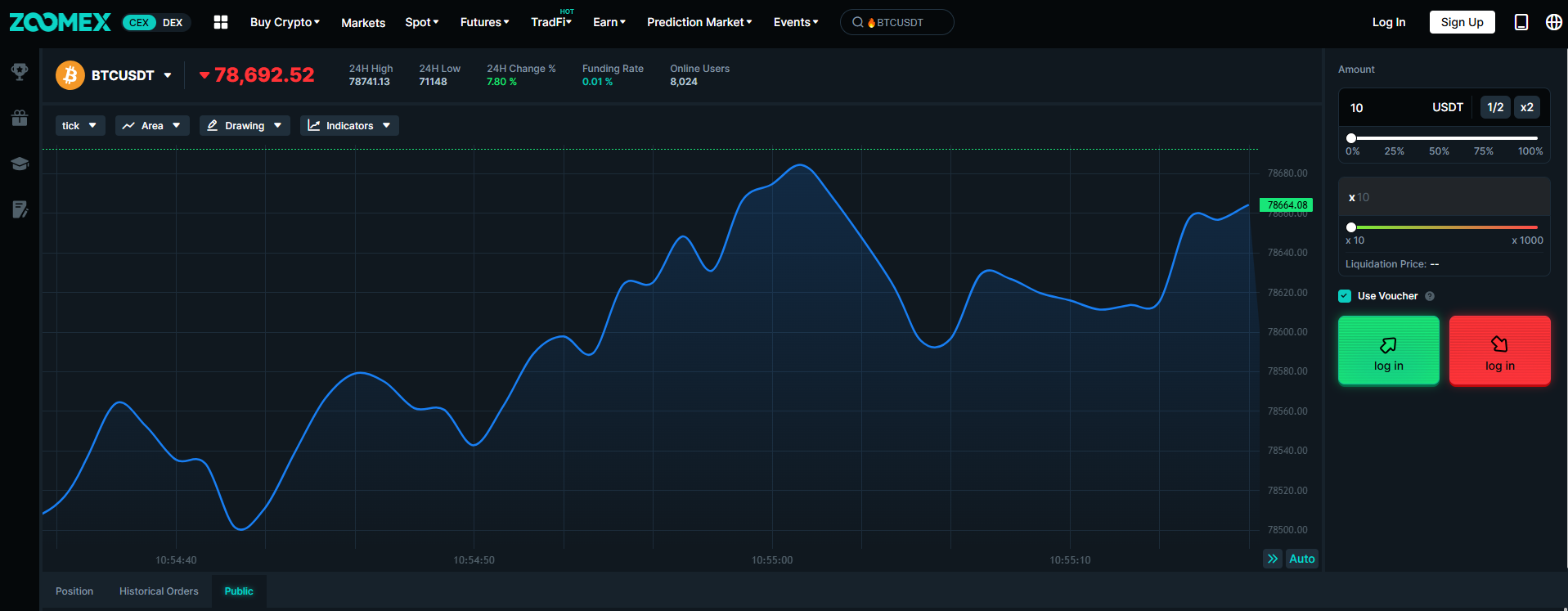Viewport: 1568px width, 611px height.
Task: Click the Use Voucher help icon
Action: (x=1430, y=296)
